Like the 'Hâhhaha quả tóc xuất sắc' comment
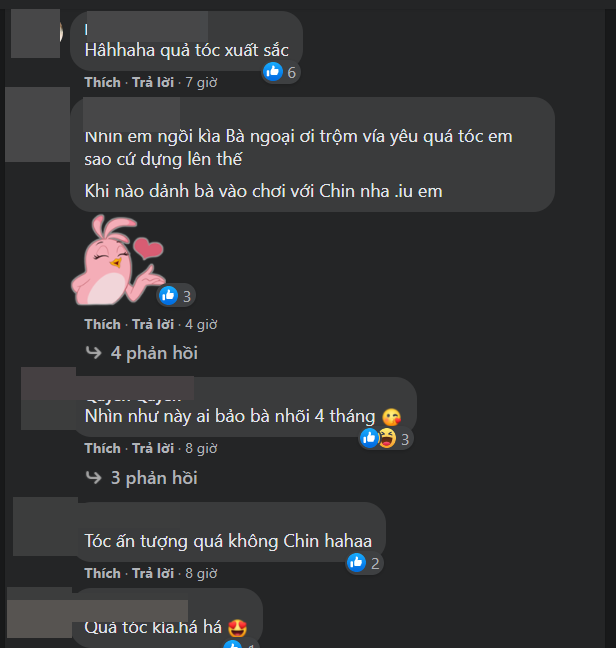Viewport: 616px width, 648px height. 102,82
